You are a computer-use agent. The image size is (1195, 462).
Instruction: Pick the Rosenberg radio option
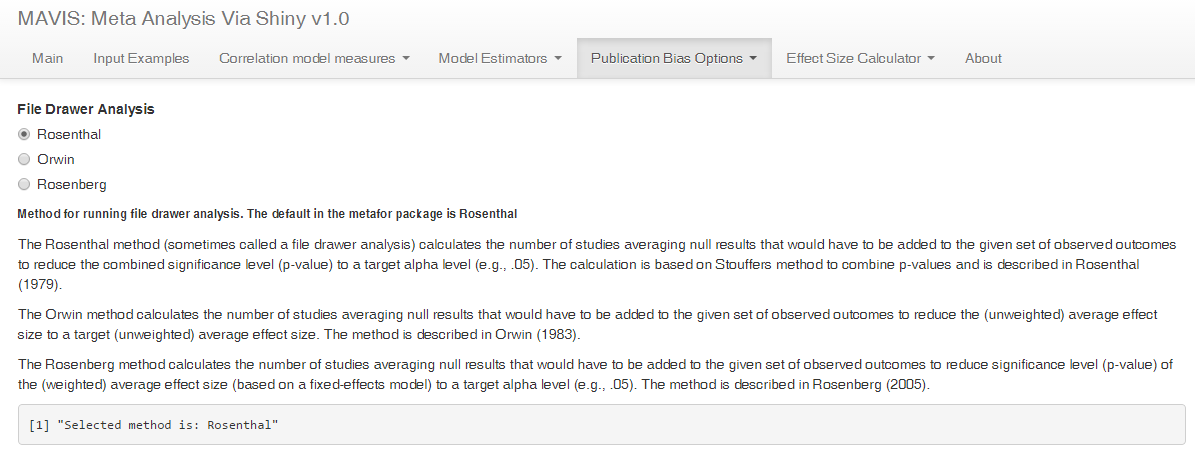click(24, 184)
